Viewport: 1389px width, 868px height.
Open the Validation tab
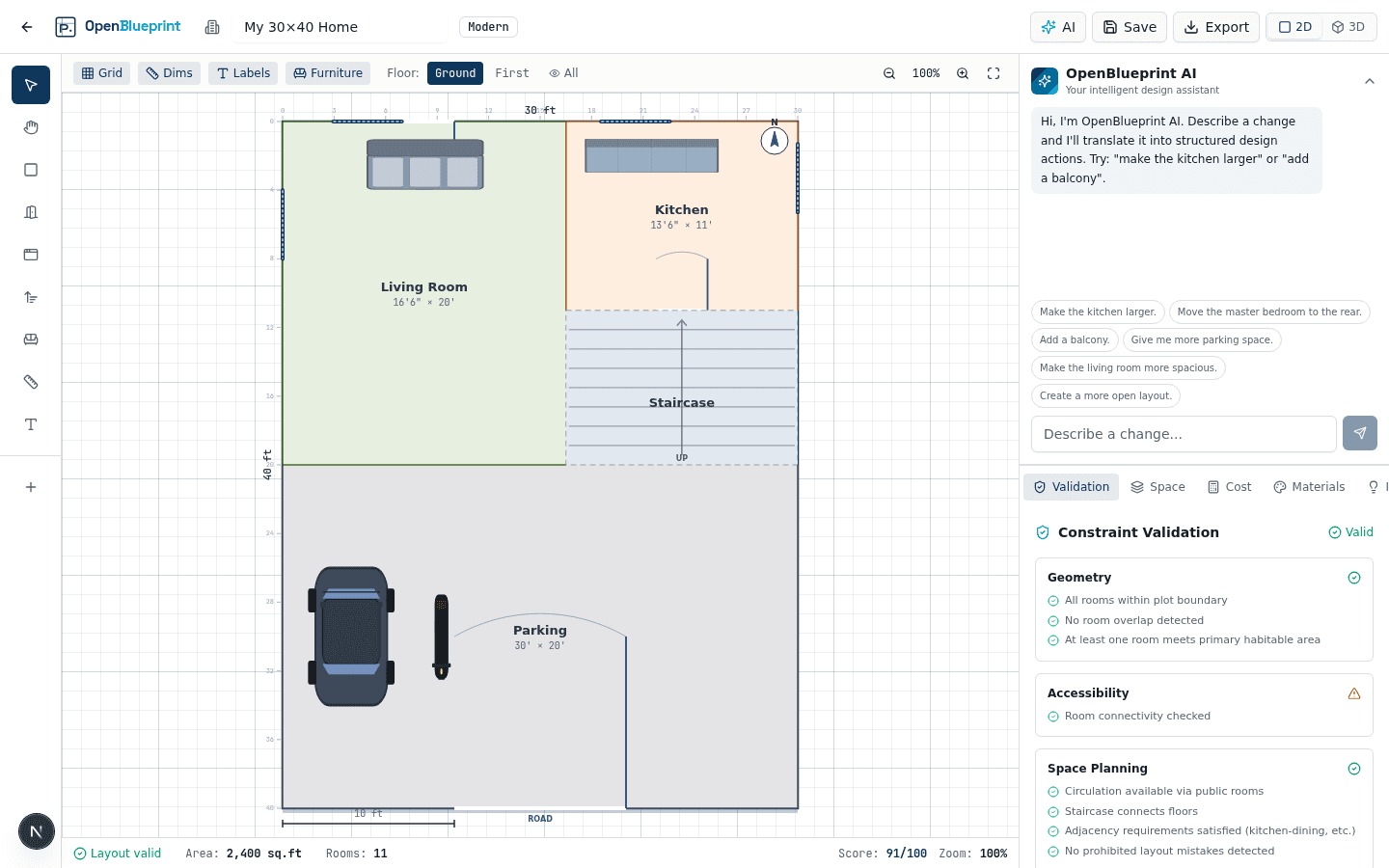pyautogui.click(x=1071, y=487)
